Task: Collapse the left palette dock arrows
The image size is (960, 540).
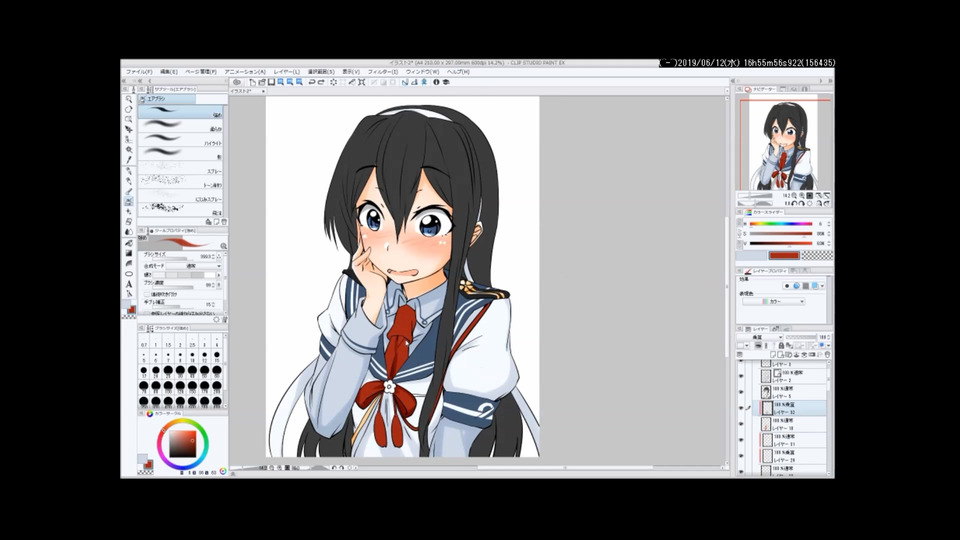Action: pos(124,81)
